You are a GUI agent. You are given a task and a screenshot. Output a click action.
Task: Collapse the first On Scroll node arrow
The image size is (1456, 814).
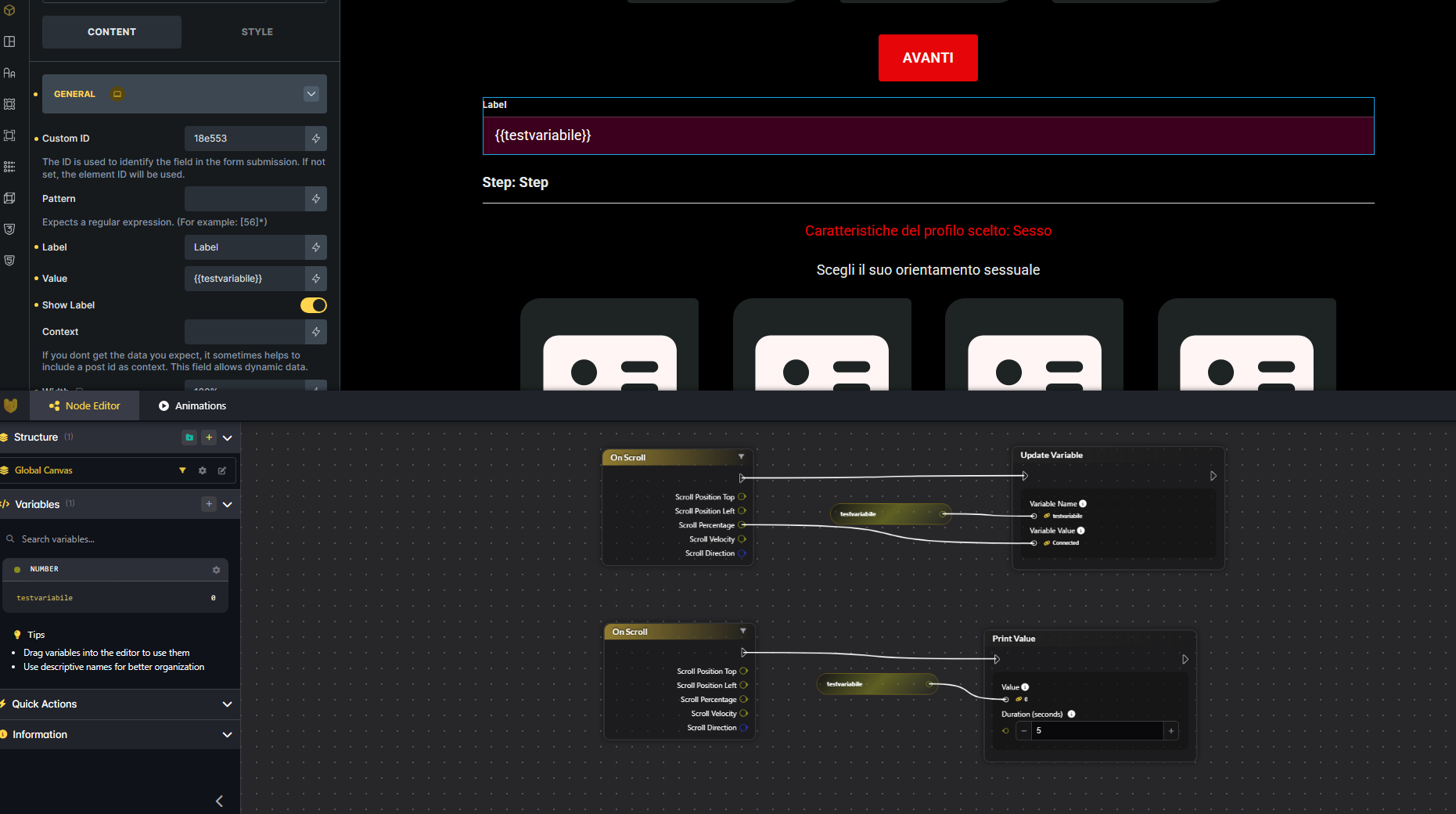pyautogui.click(x=741, y=457)
